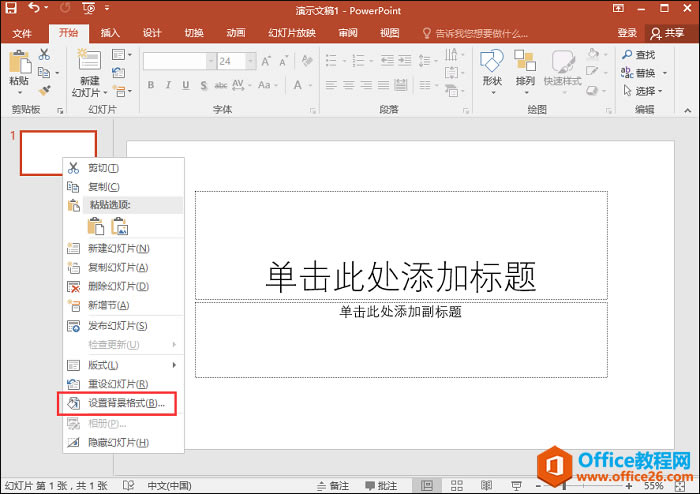This screenshot has width=700, height=494.
Task: Click Increase Font Size icon
Action: (266, 61)
